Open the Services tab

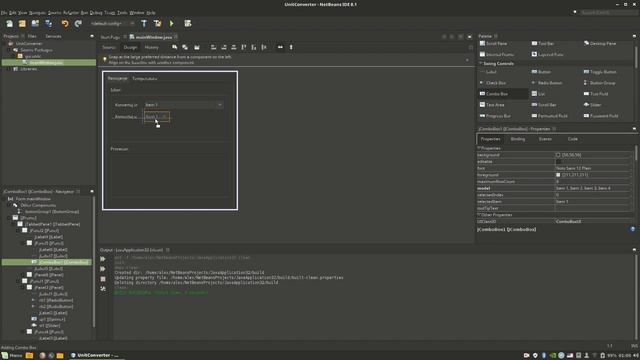(53, 36)
